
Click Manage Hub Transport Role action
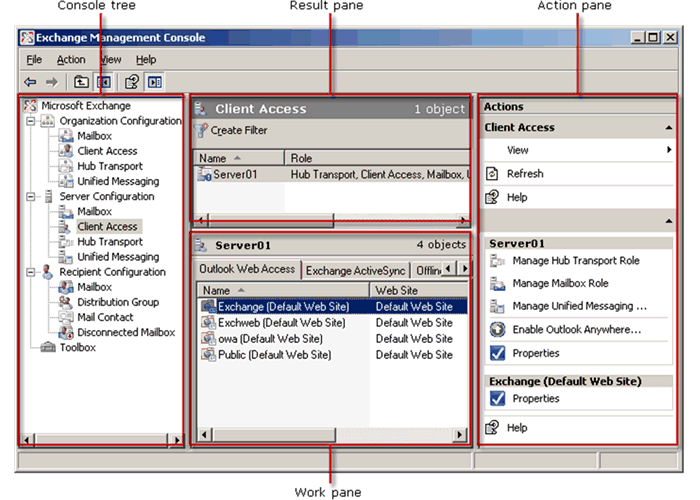click(x=576, y=261)
